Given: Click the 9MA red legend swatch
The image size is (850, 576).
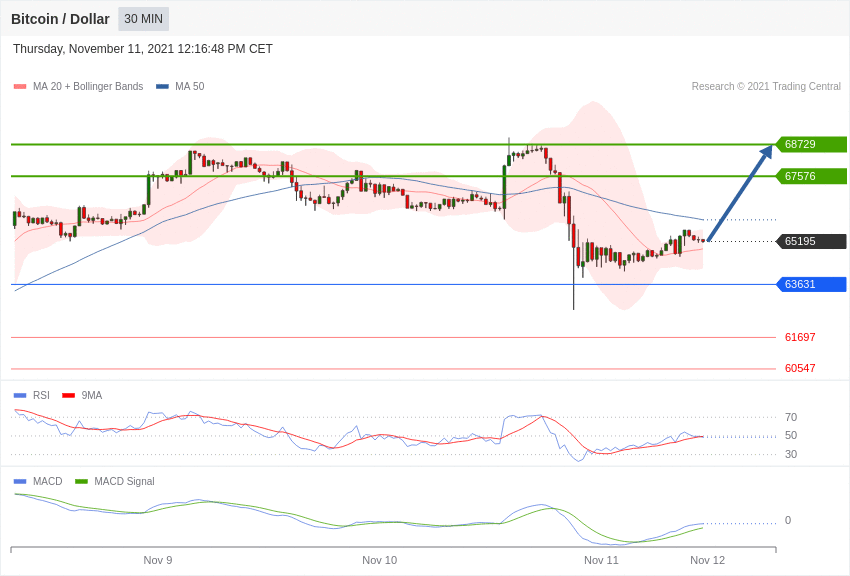Looking at the screenshot, I should pyautogui.click(x=68, y=396).
